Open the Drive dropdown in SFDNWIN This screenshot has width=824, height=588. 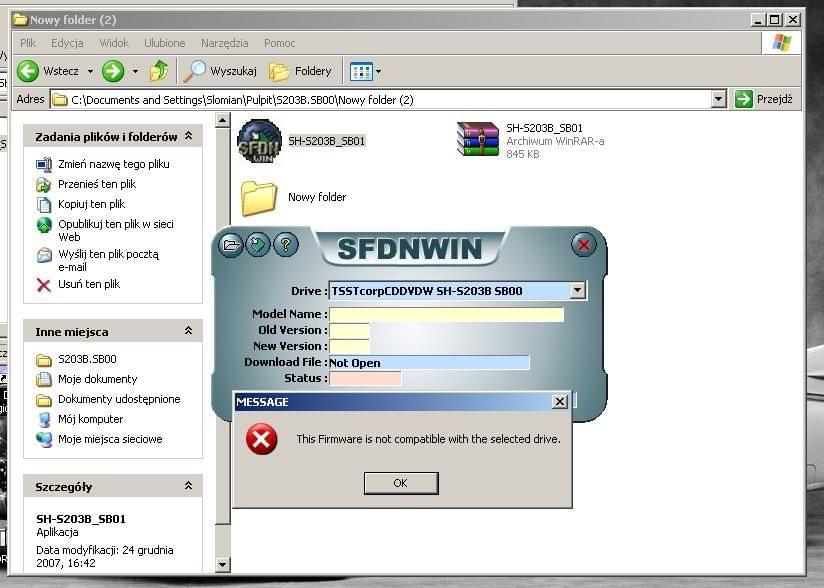pos(578,290)
